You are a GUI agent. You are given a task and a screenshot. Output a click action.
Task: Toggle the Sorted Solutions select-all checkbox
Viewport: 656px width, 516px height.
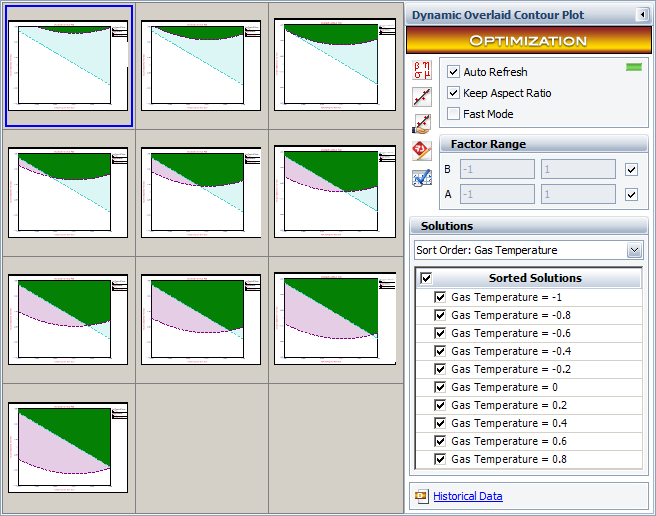pyautogui.click(x=427, y=278)
